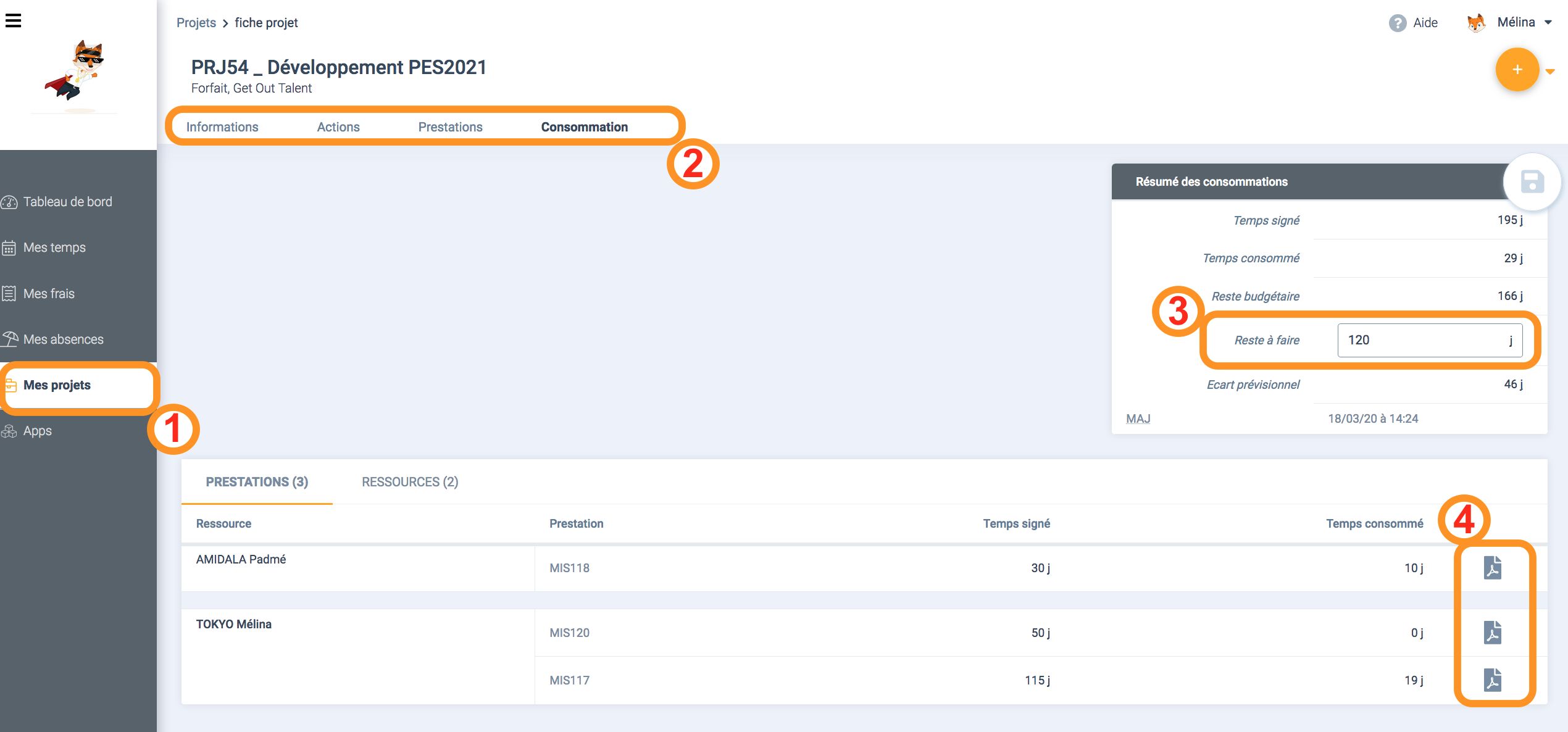Click the Aide question mark icon

tap(1397, 23)
